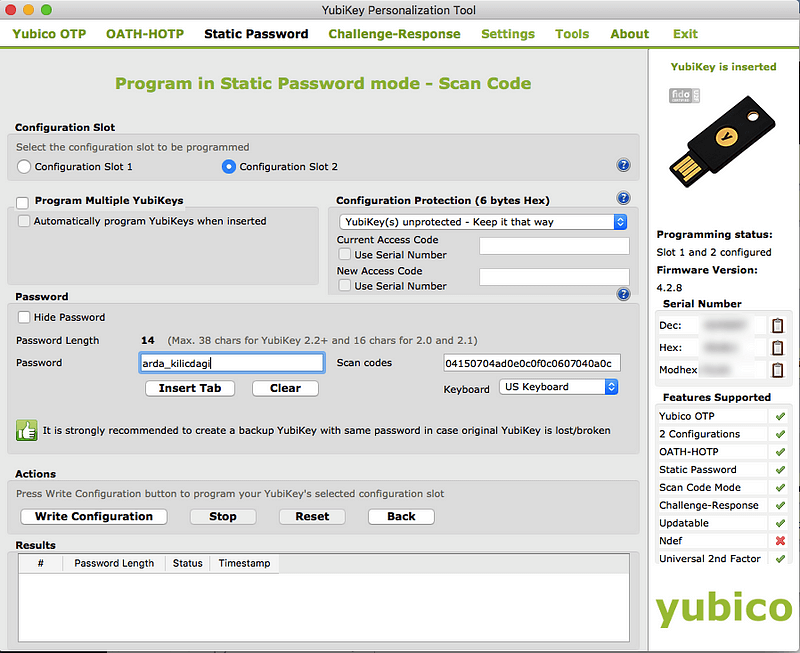The width and height of the screenshot is (800, 653).
Task: Click the Universal 2nd Factor checkmark
Action: 780,559
